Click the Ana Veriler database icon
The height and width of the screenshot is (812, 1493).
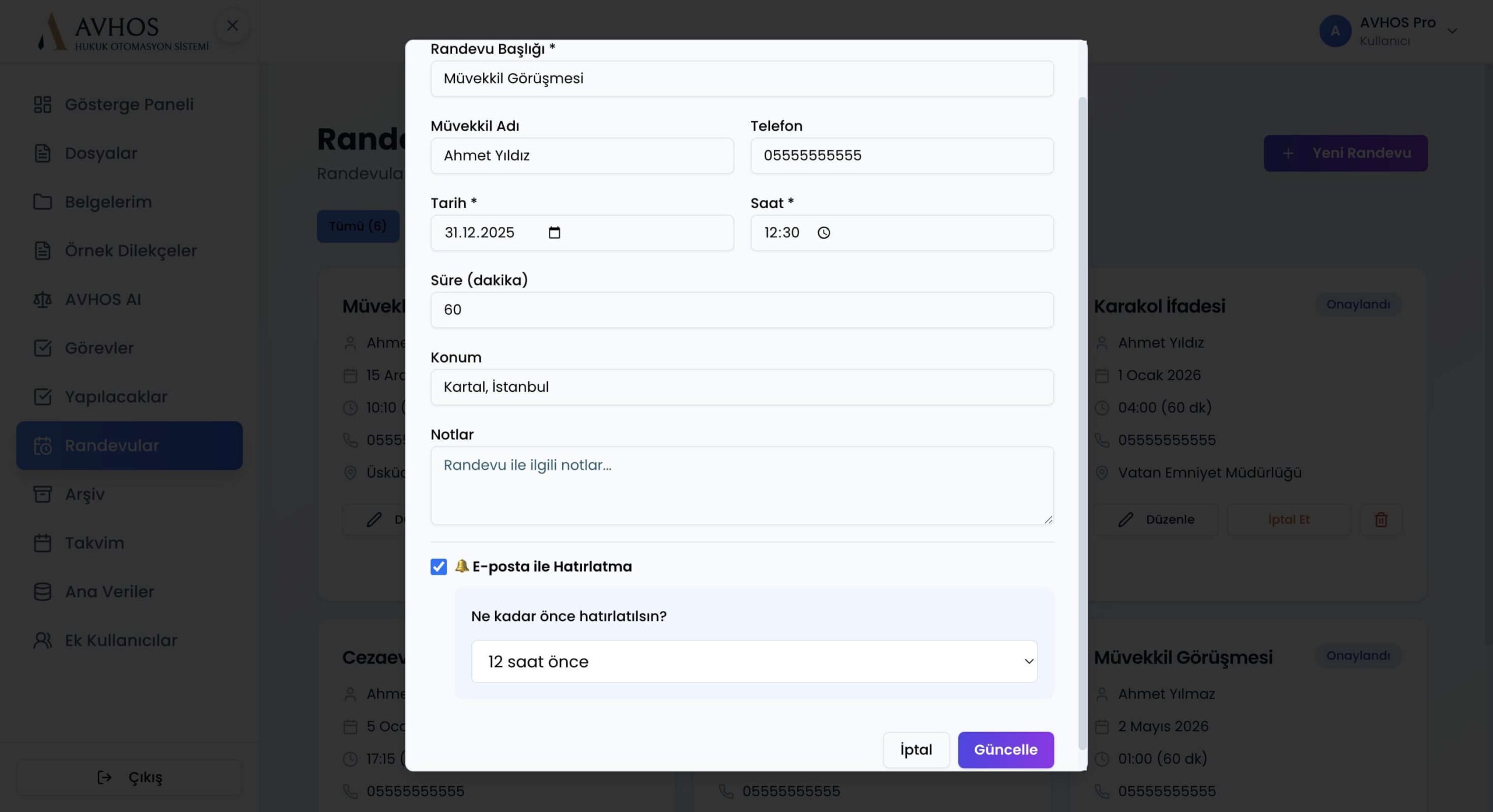click(43, 592)
